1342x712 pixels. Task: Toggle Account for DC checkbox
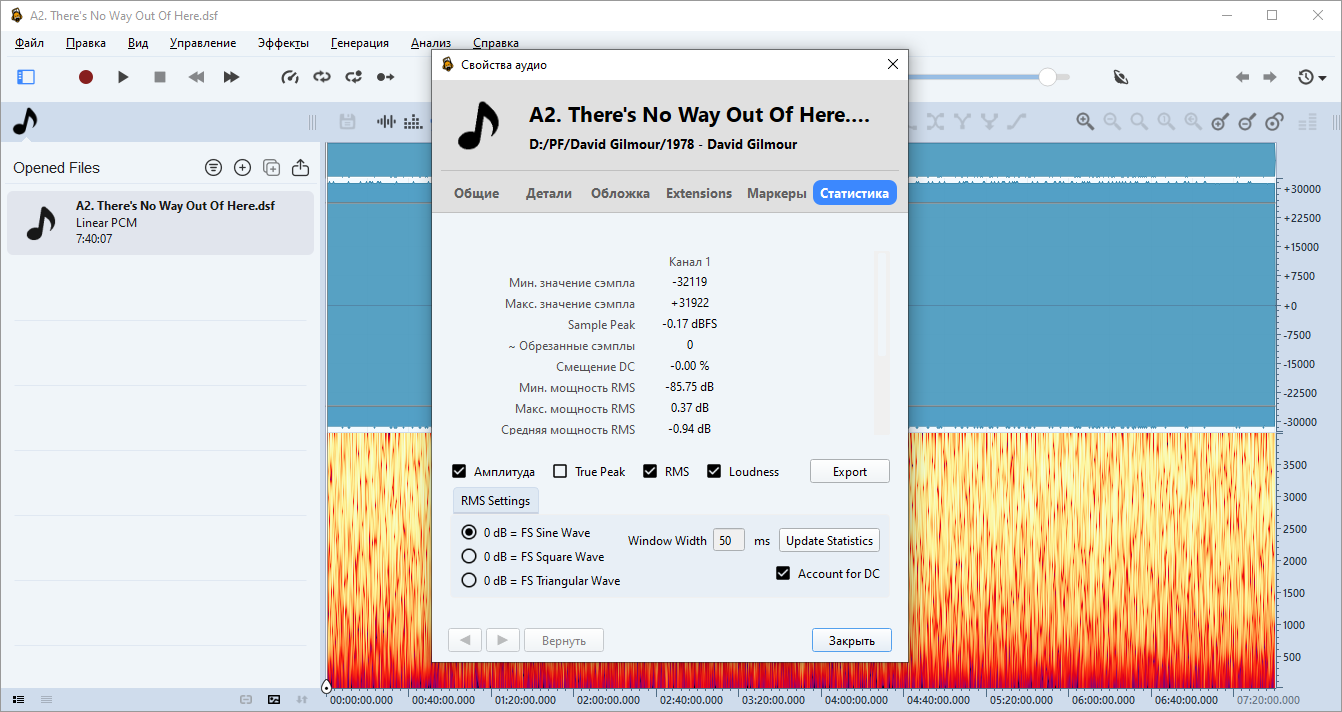[784, 573]
